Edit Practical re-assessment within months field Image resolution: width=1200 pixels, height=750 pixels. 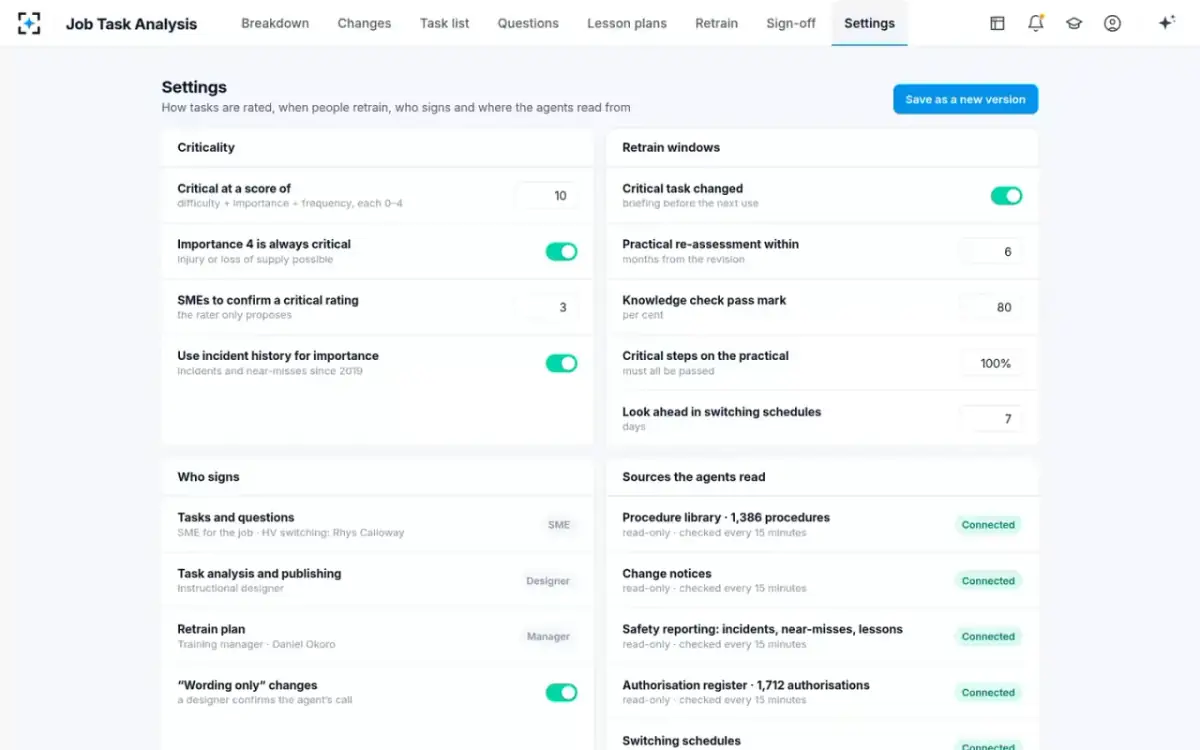coord(990,252)
